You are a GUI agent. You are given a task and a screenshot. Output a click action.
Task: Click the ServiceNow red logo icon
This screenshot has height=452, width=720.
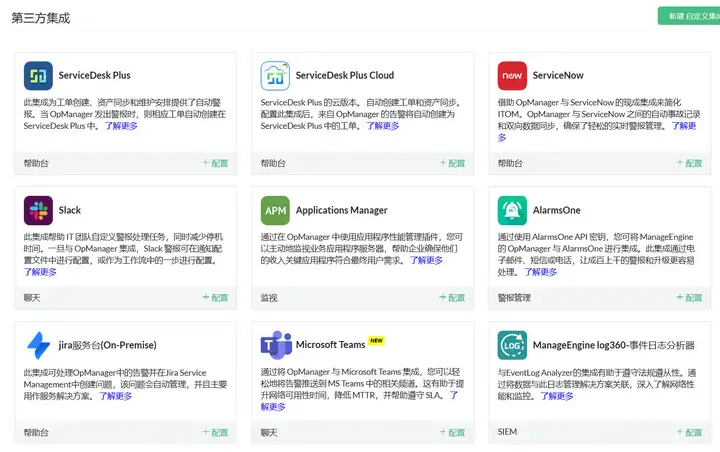[512, 76]
